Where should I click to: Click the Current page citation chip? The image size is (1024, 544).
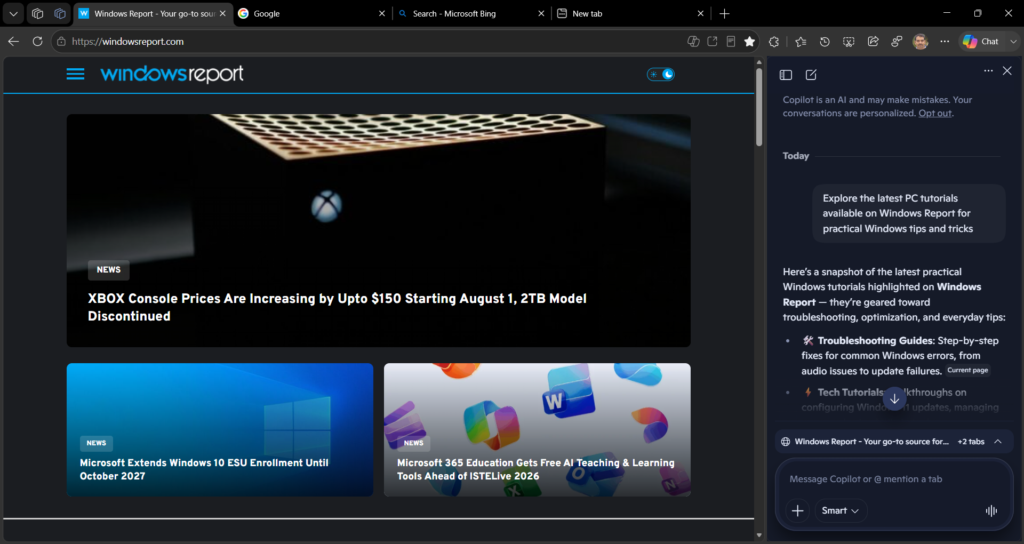point(968,370)
